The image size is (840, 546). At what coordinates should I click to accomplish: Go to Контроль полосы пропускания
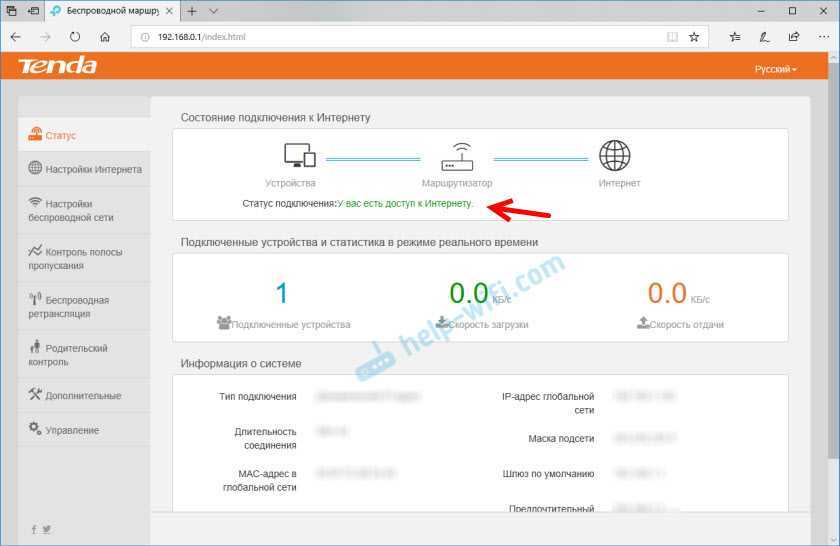point(84,259)
